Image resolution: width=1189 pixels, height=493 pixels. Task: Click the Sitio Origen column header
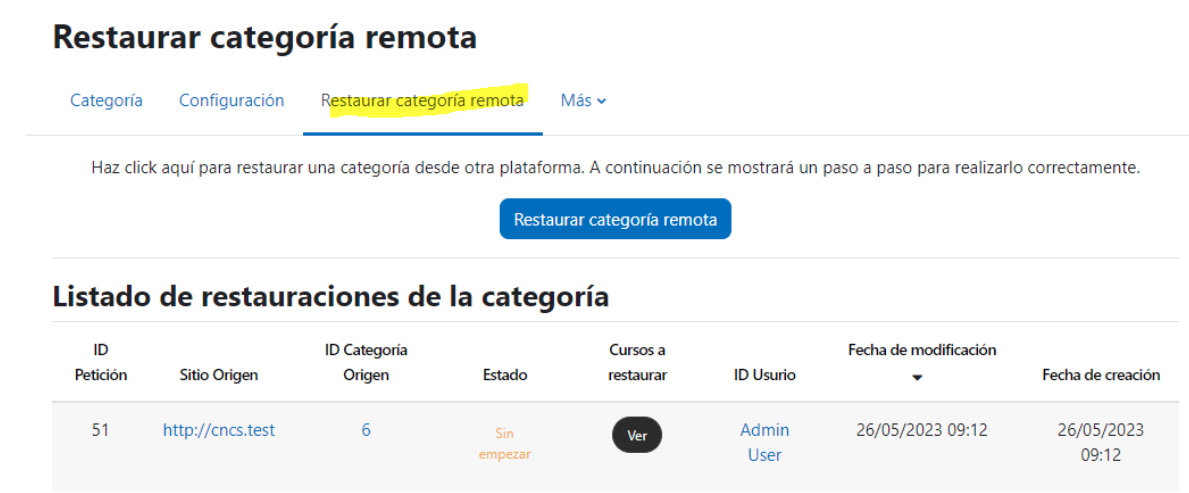218,375
